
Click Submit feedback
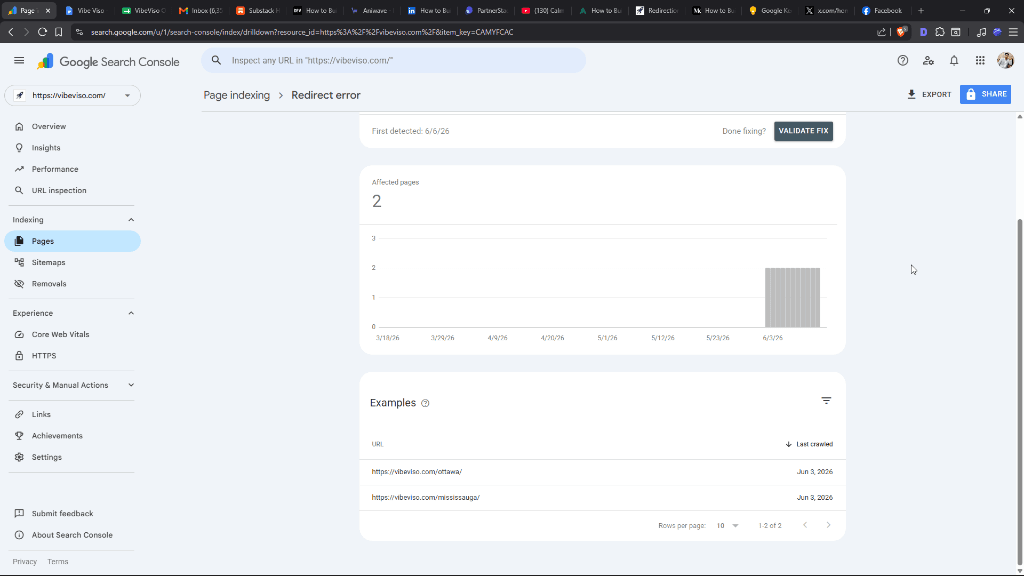[x=72, y=513]
